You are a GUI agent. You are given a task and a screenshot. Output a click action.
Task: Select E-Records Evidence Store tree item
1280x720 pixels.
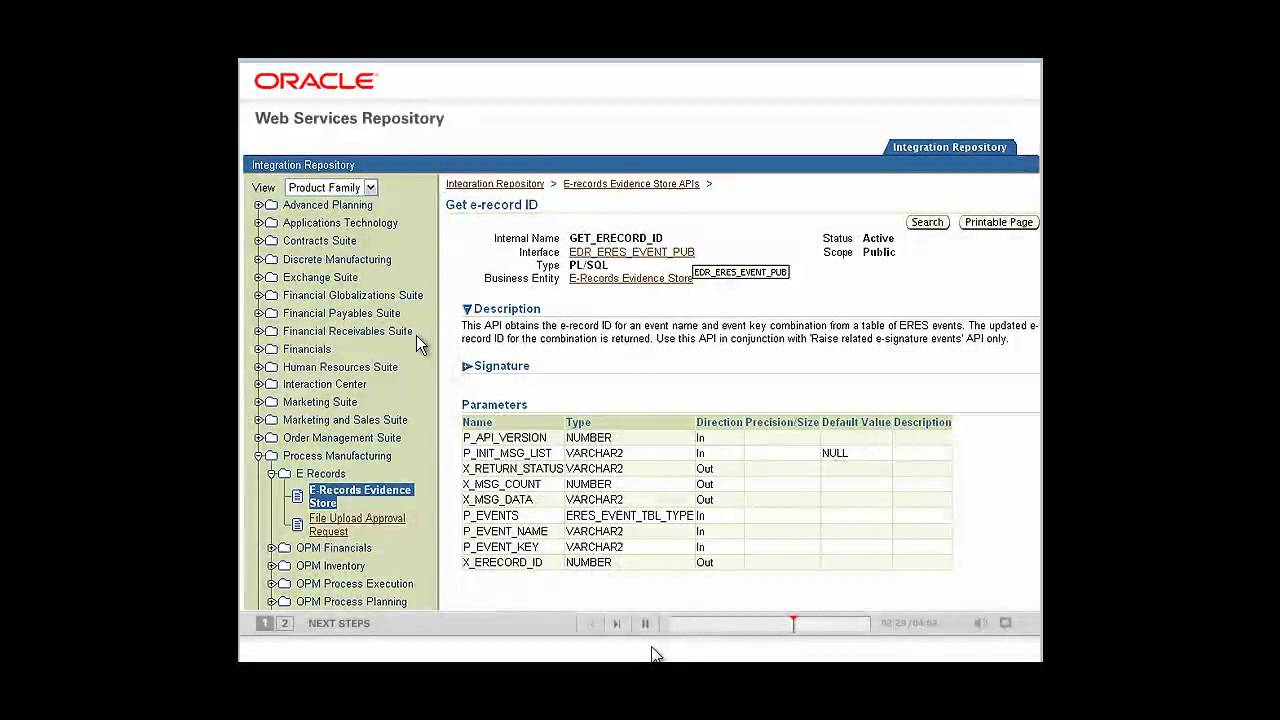(360, 496)
